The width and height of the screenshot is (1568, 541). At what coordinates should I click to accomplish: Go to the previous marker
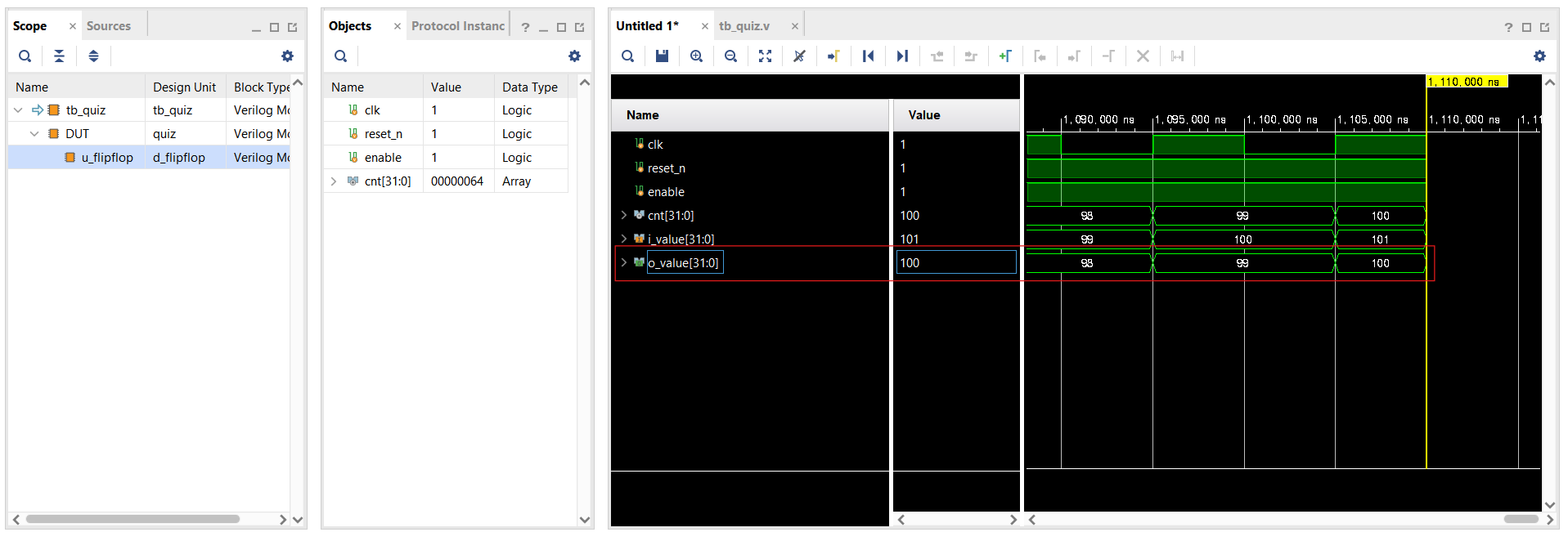point(1040,56)
